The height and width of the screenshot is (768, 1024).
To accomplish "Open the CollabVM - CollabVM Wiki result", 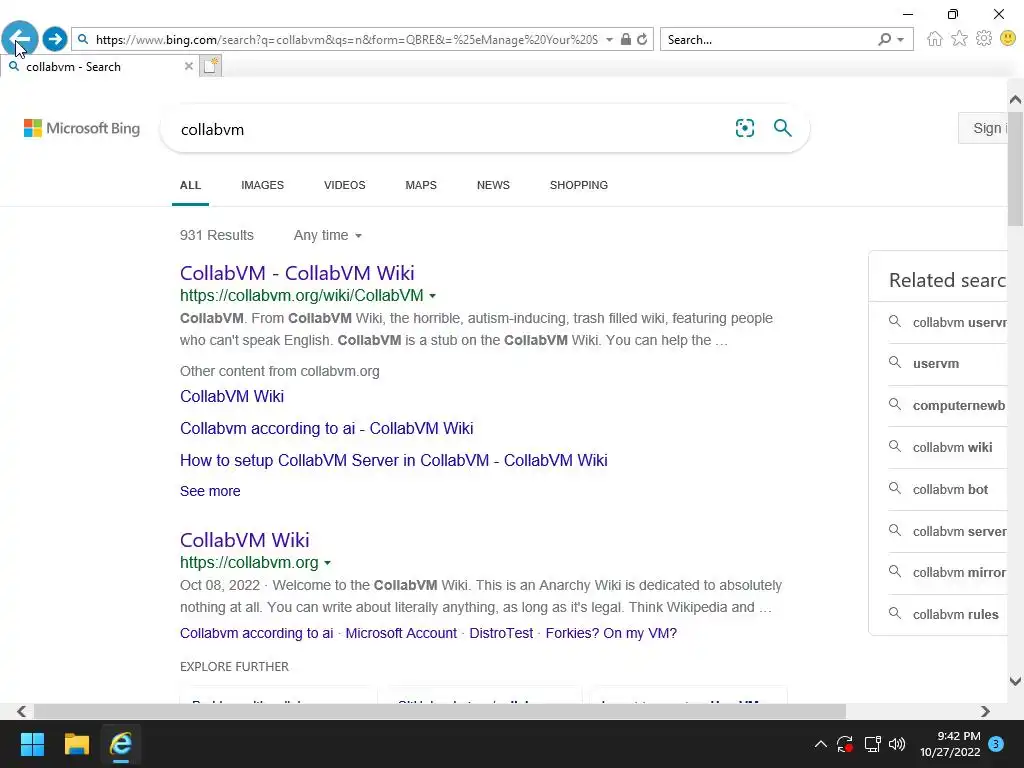I will click(297, 273).
